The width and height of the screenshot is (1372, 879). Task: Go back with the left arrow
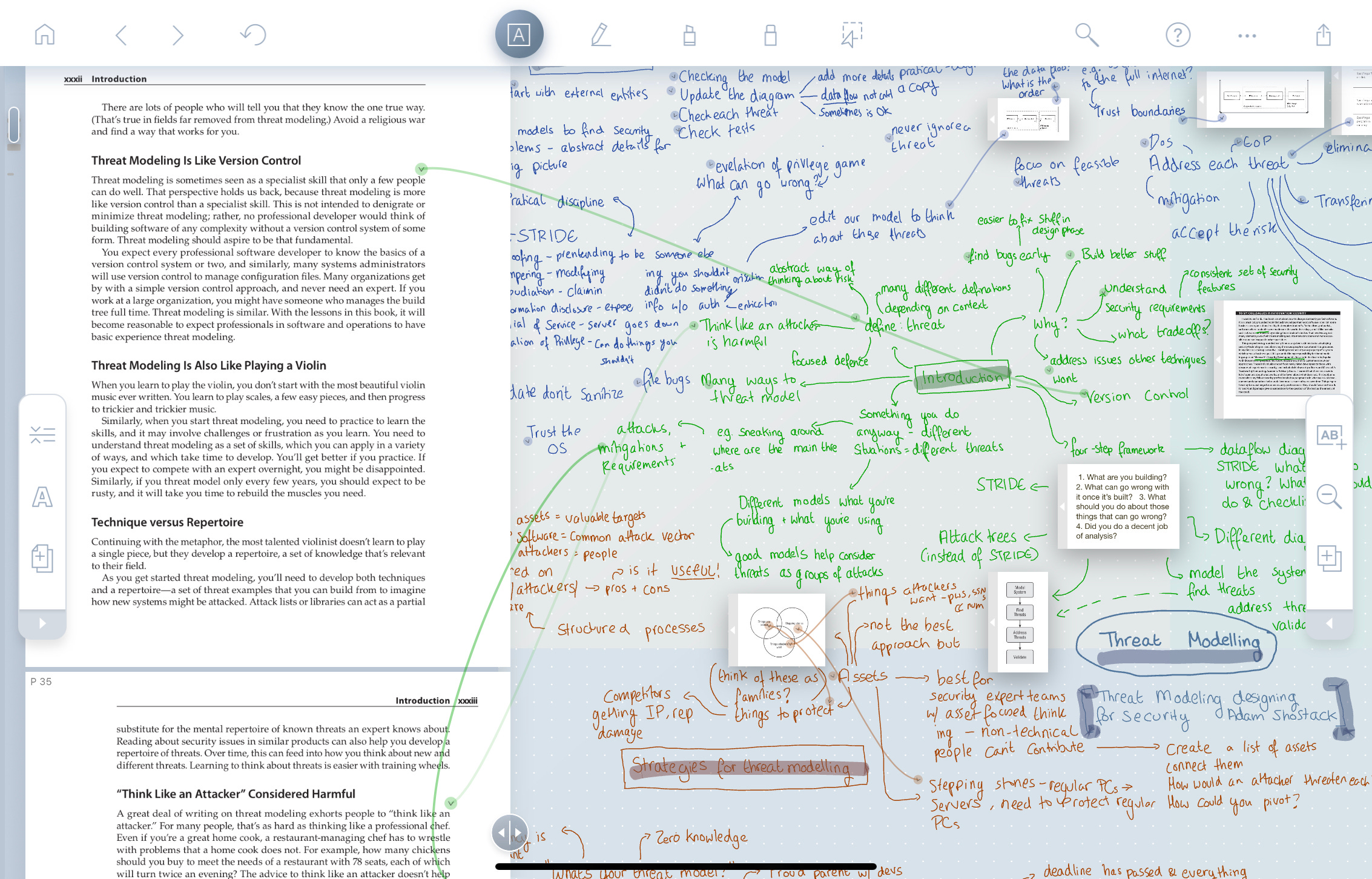121,35
